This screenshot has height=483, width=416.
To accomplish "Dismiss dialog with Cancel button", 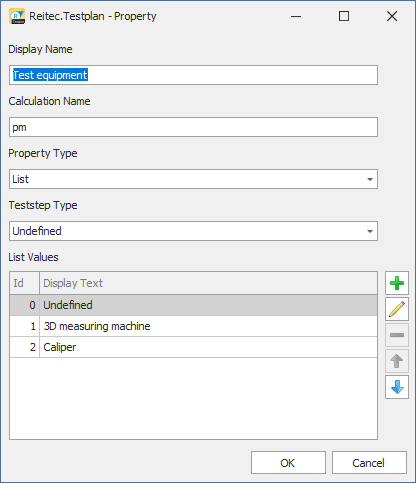I will [x=369, y=463].
